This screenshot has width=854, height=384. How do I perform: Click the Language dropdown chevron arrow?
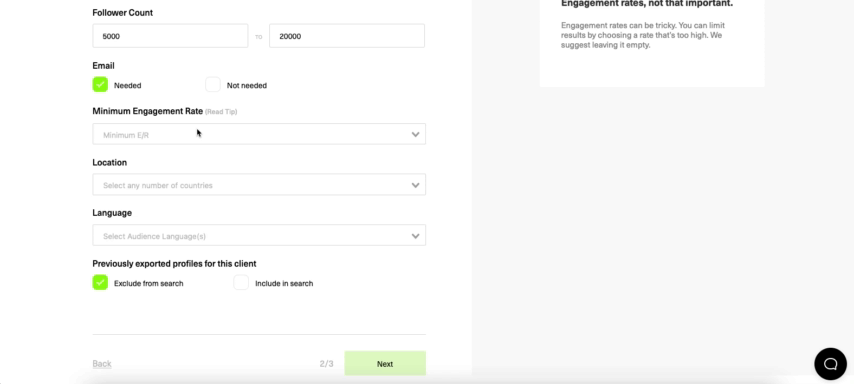coord(415,236)
